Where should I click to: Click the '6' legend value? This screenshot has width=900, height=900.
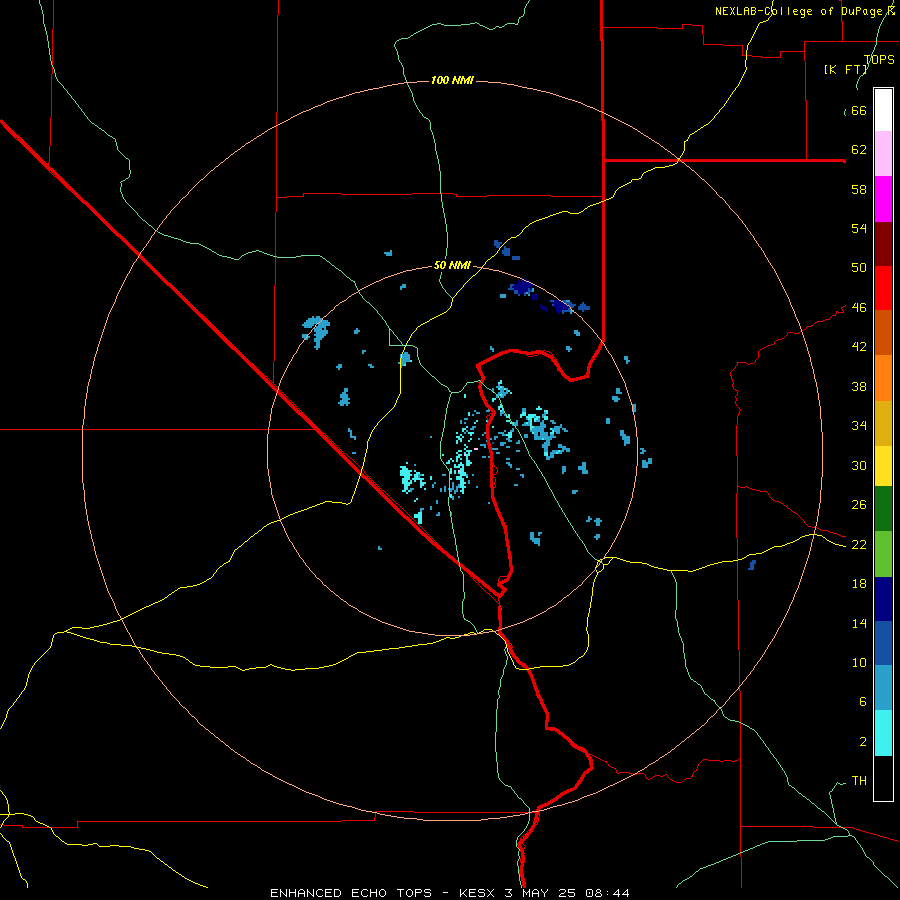pyautogui.click(x=863, y=702)
